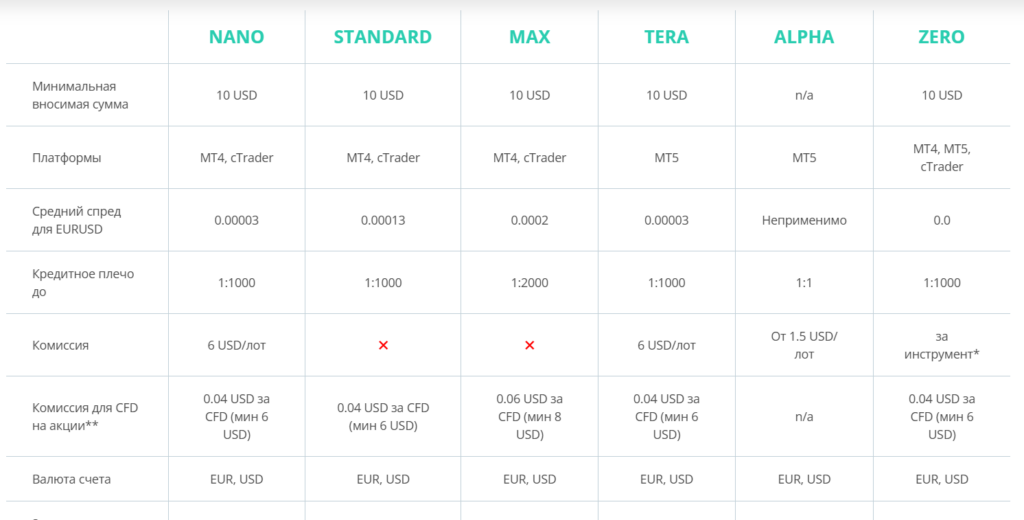1024x520 pixels.
Task: Click the 'Минимальная вносимая сумма' row label
Action: click(80, 95)
